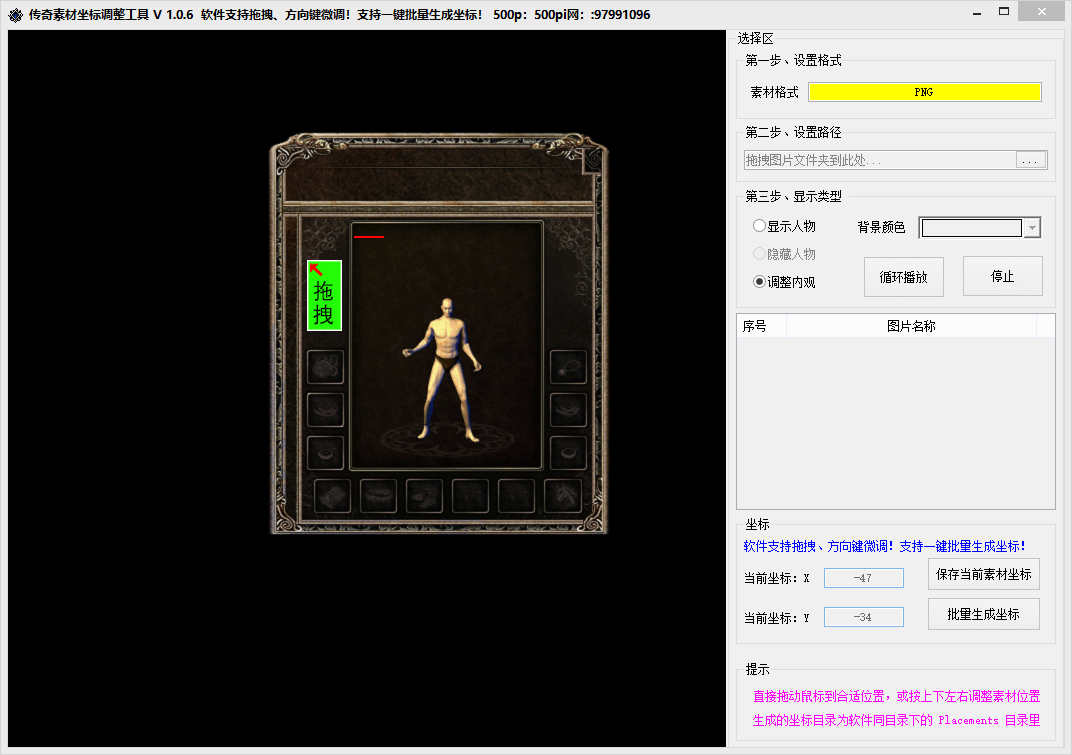1072x755 pixels.
Task: Click the app logo icon in title bar
Action: [15, 14]
